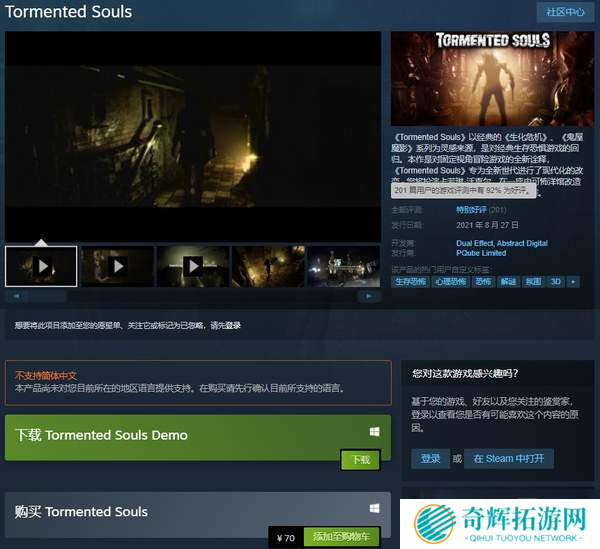Click the Windows icon in Demo section

(x=374, y=432)
